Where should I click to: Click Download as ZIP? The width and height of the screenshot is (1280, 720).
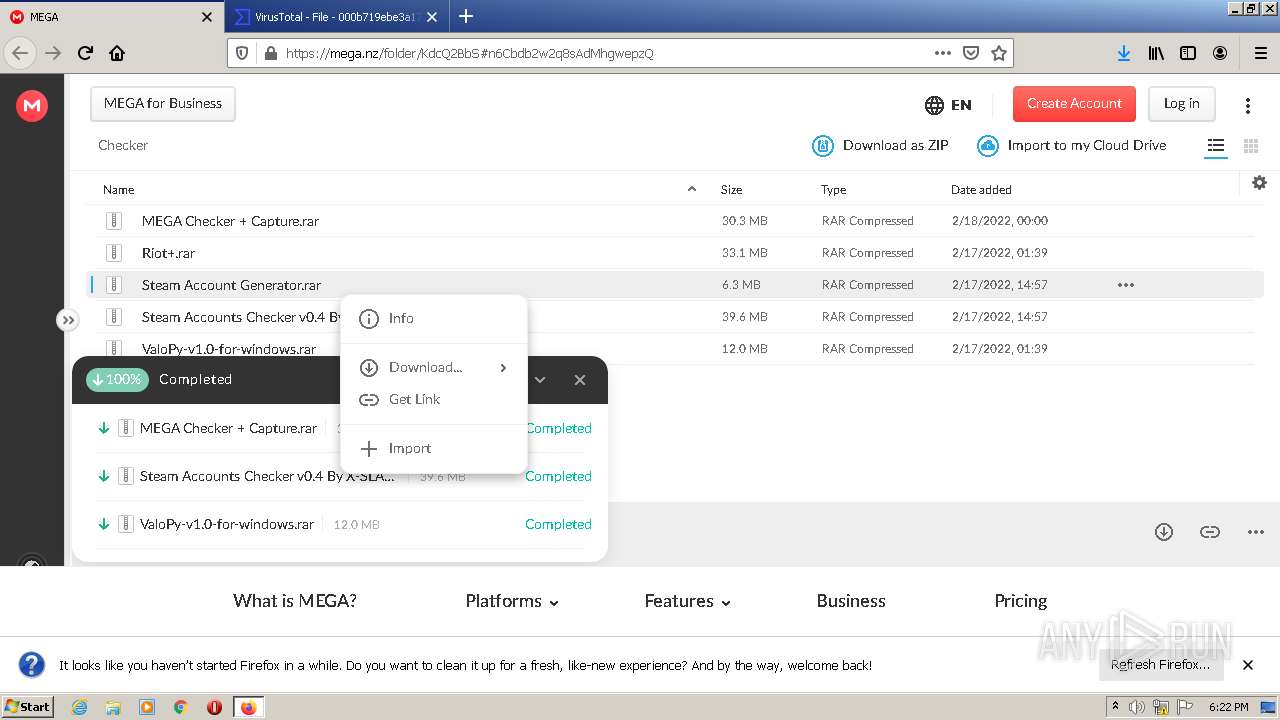coord(880,145)
